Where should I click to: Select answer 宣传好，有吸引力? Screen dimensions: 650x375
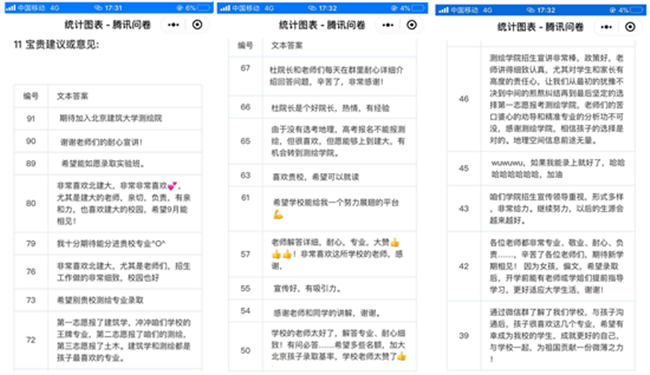click(x=307, y=288)
